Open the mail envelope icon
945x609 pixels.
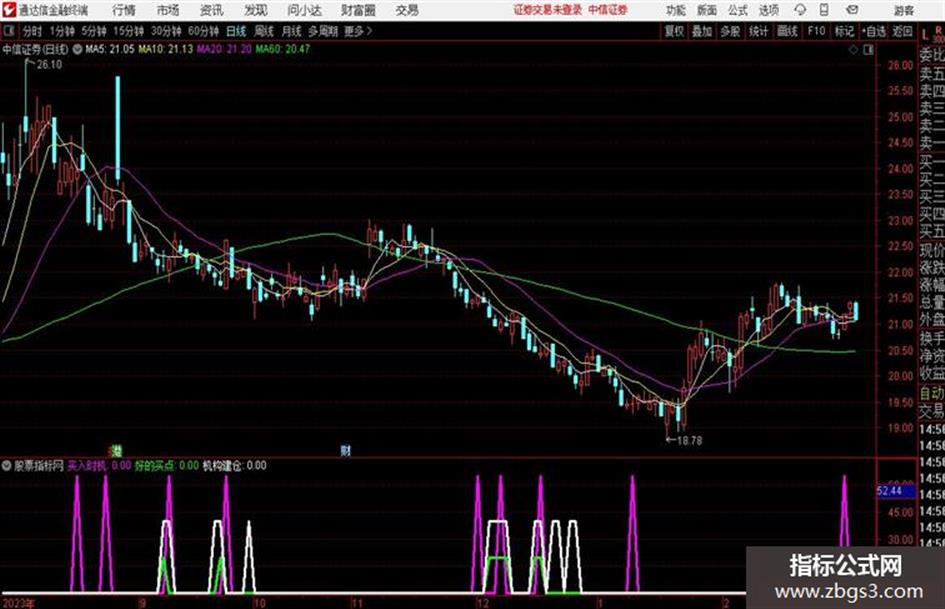(x=852, y=10)
